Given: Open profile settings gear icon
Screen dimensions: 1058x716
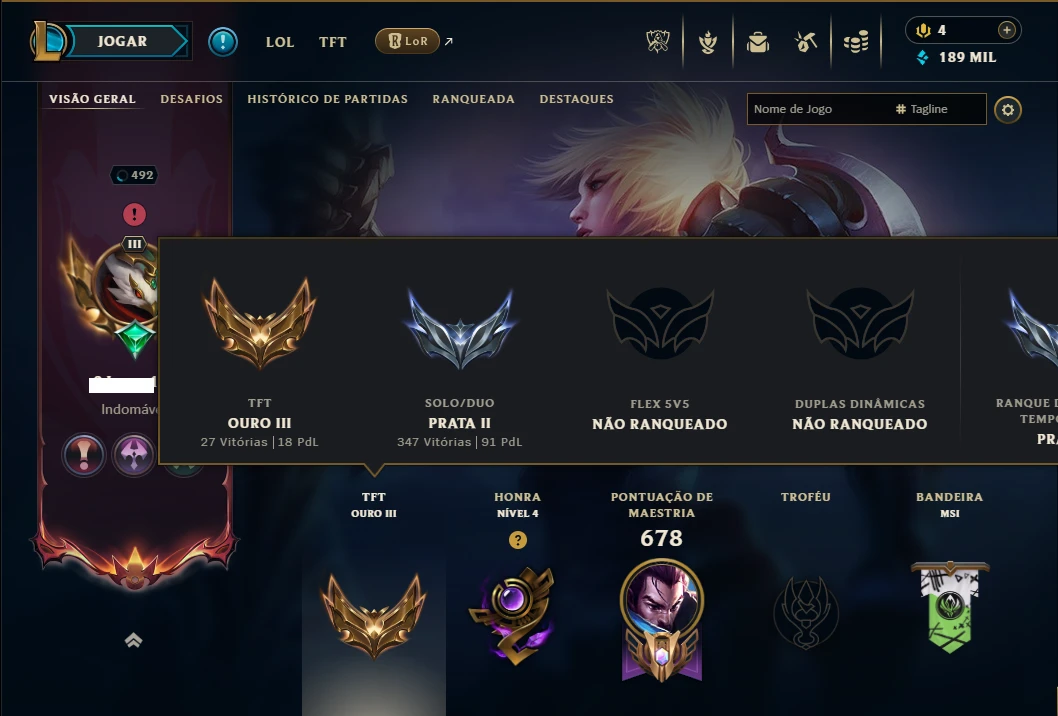Looking at the screenshot, I should (1007, 109).
